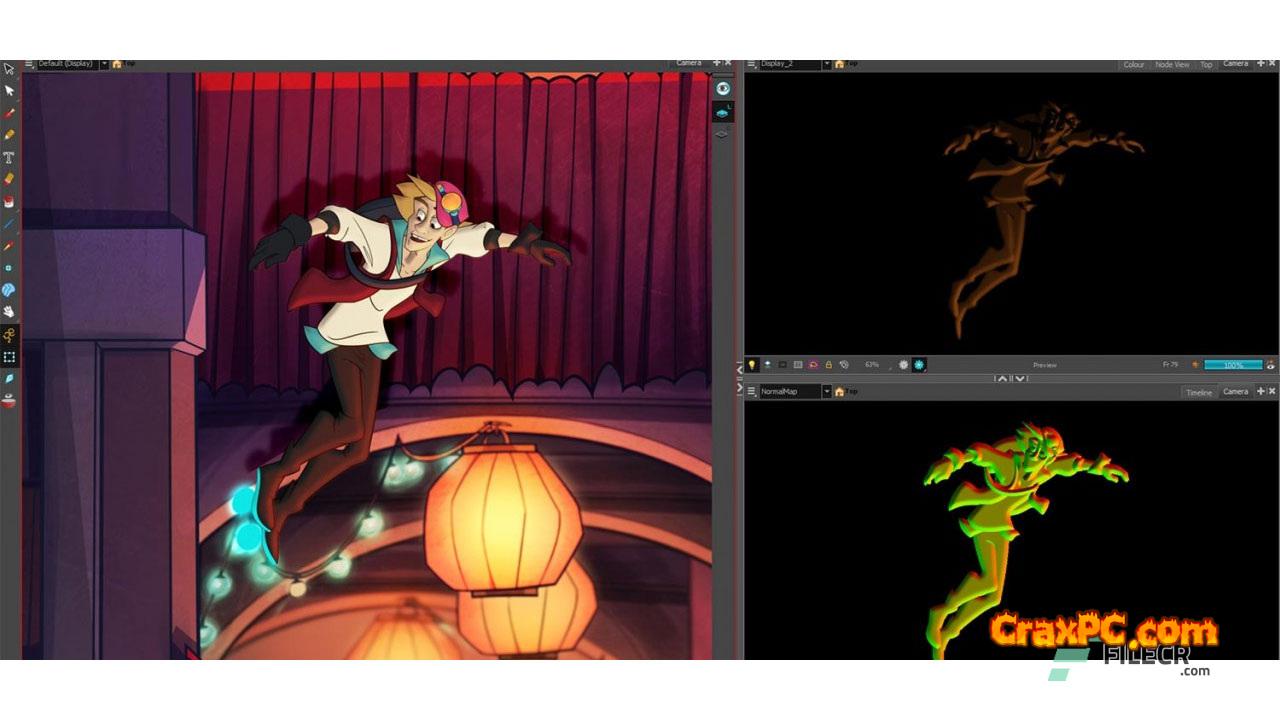
Task: Open the Display_2 dropdown arrow
Action: click(x=827, y=64)
